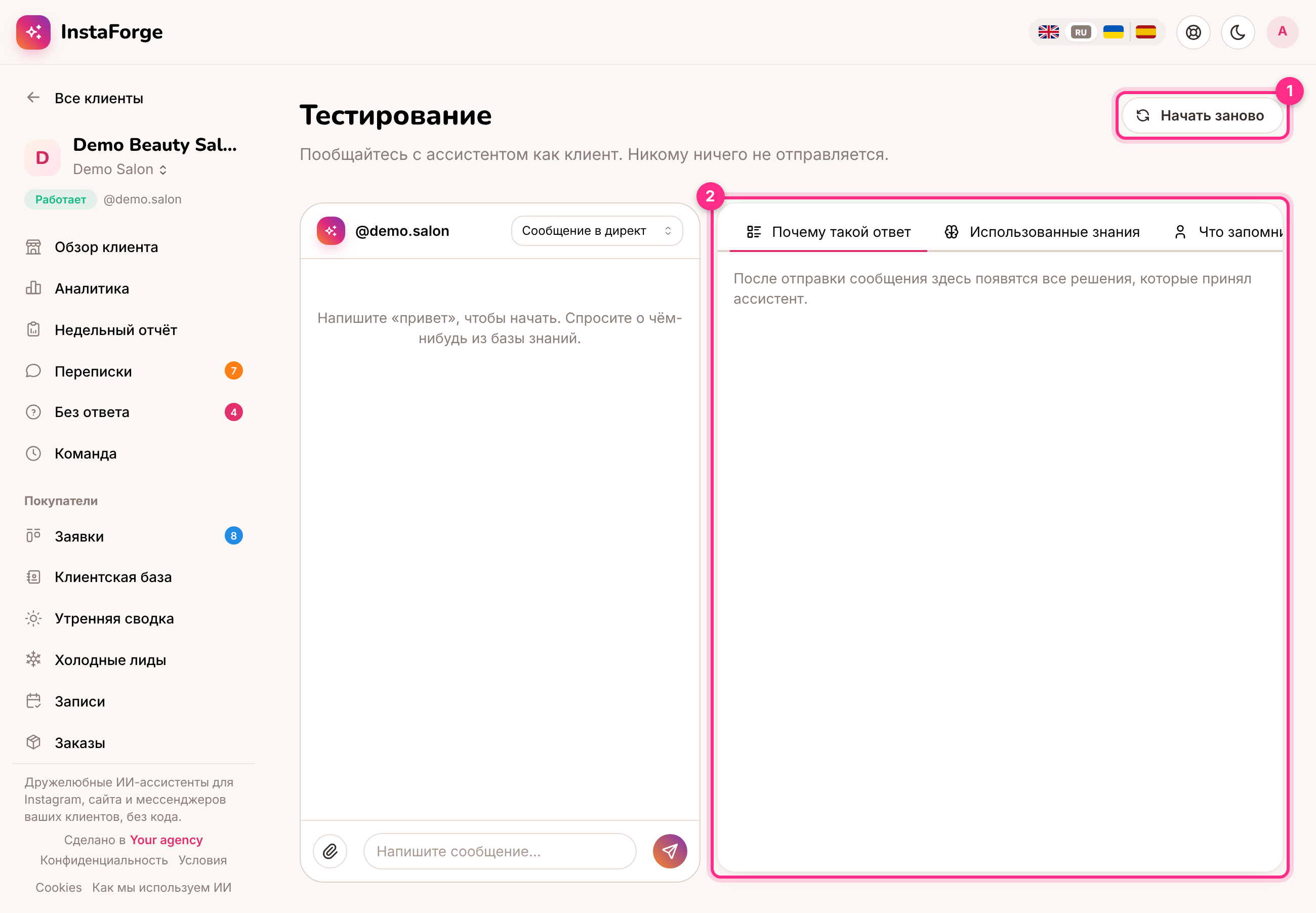Switch language to English flag

tap(1048, 32)
